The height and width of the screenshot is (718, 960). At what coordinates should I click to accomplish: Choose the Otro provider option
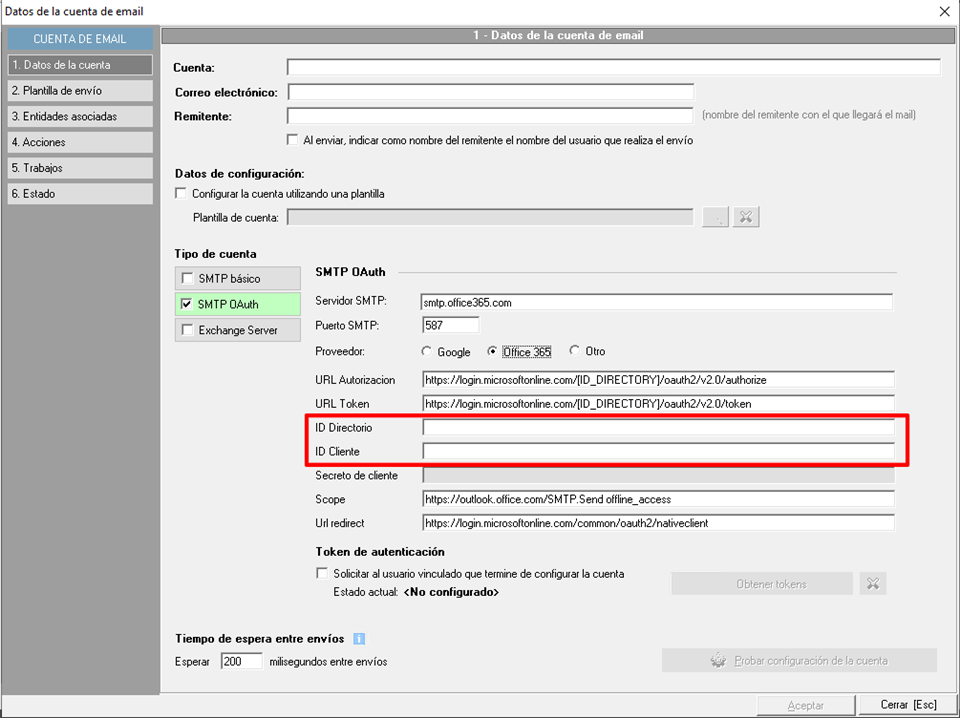tap(575, 352)
